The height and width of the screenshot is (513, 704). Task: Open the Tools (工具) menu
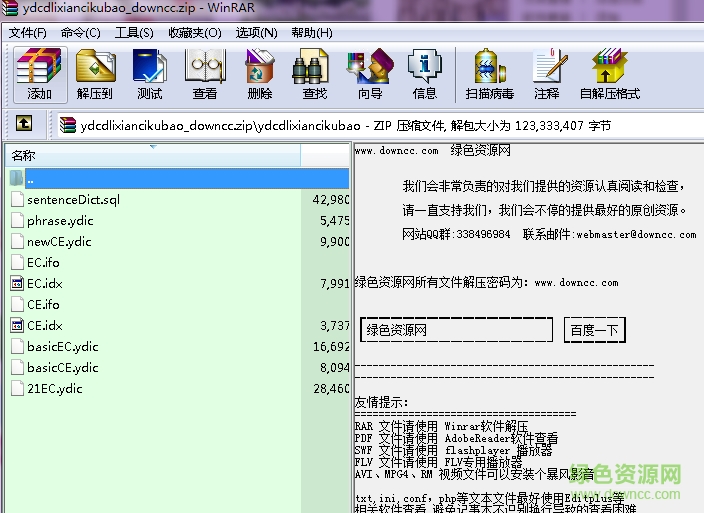[x=134, y=32]
